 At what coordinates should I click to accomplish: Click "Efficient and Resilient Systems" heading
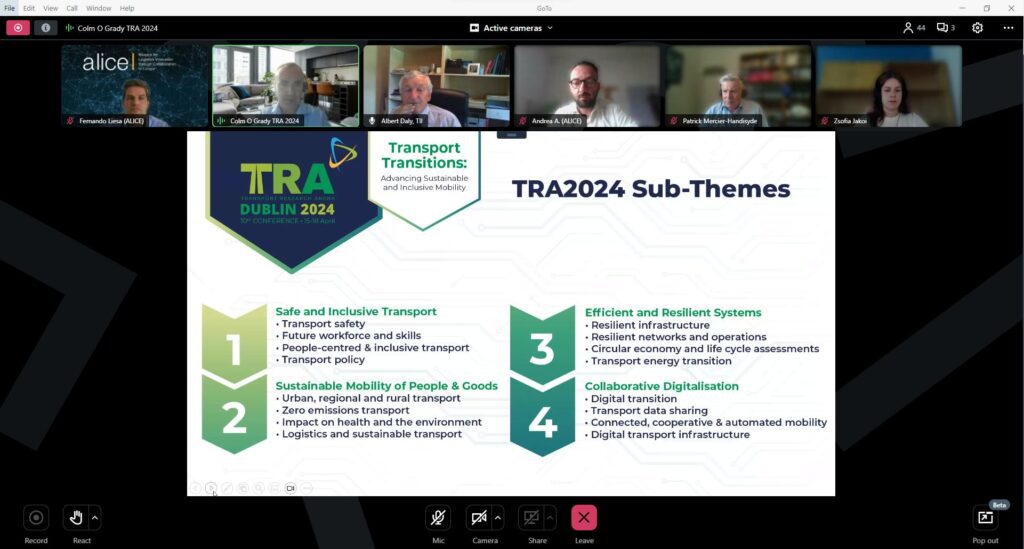coord(673,313)
